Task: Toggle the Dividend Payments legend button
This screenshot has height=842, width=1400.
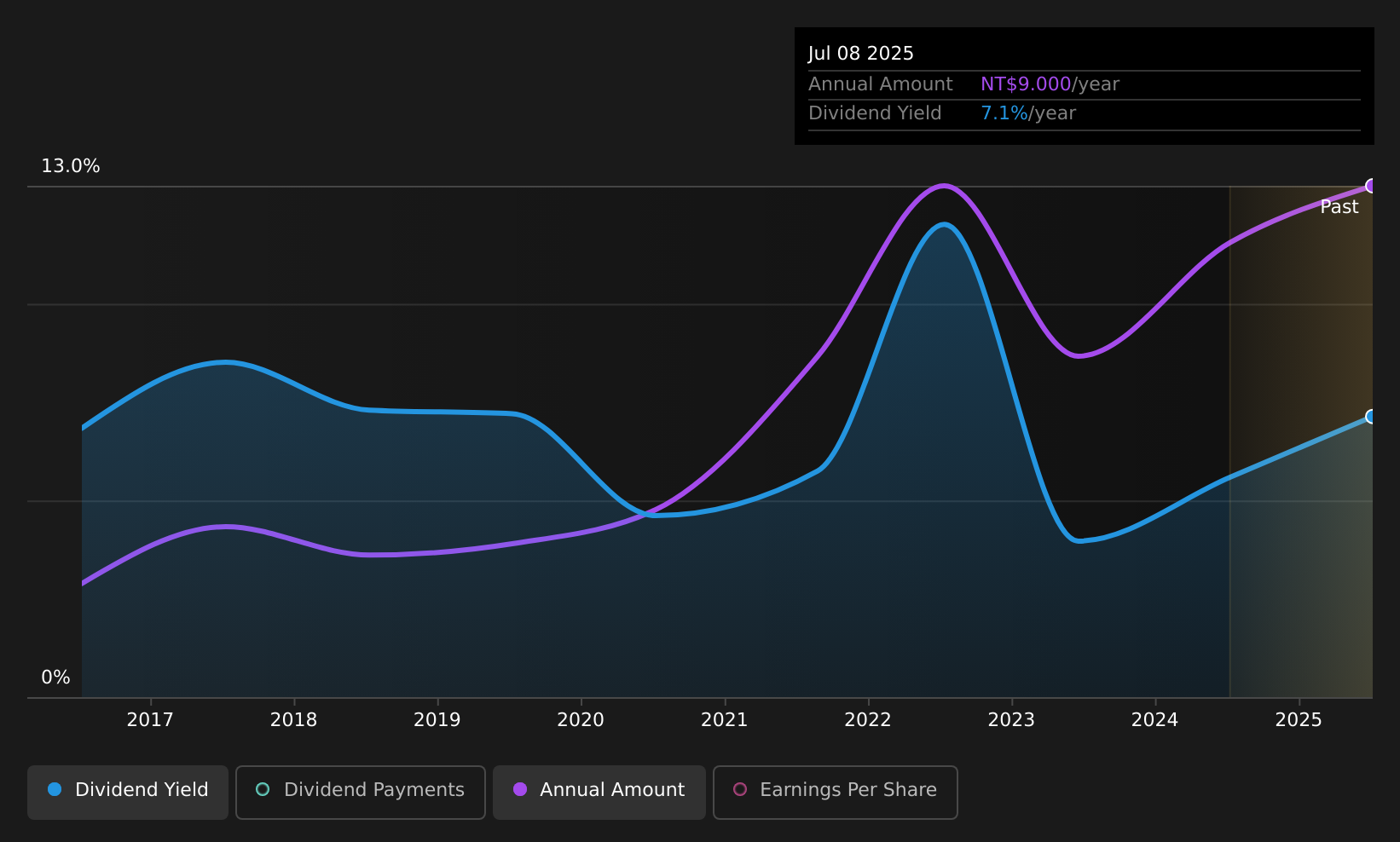Action: (361, 792)
